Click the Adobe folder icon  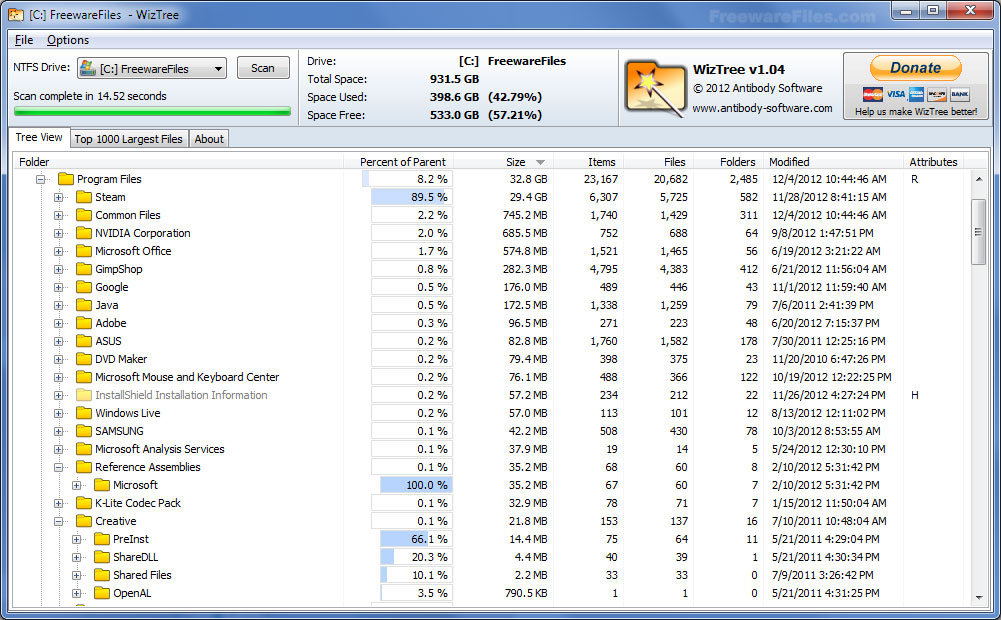pos(84,323)
